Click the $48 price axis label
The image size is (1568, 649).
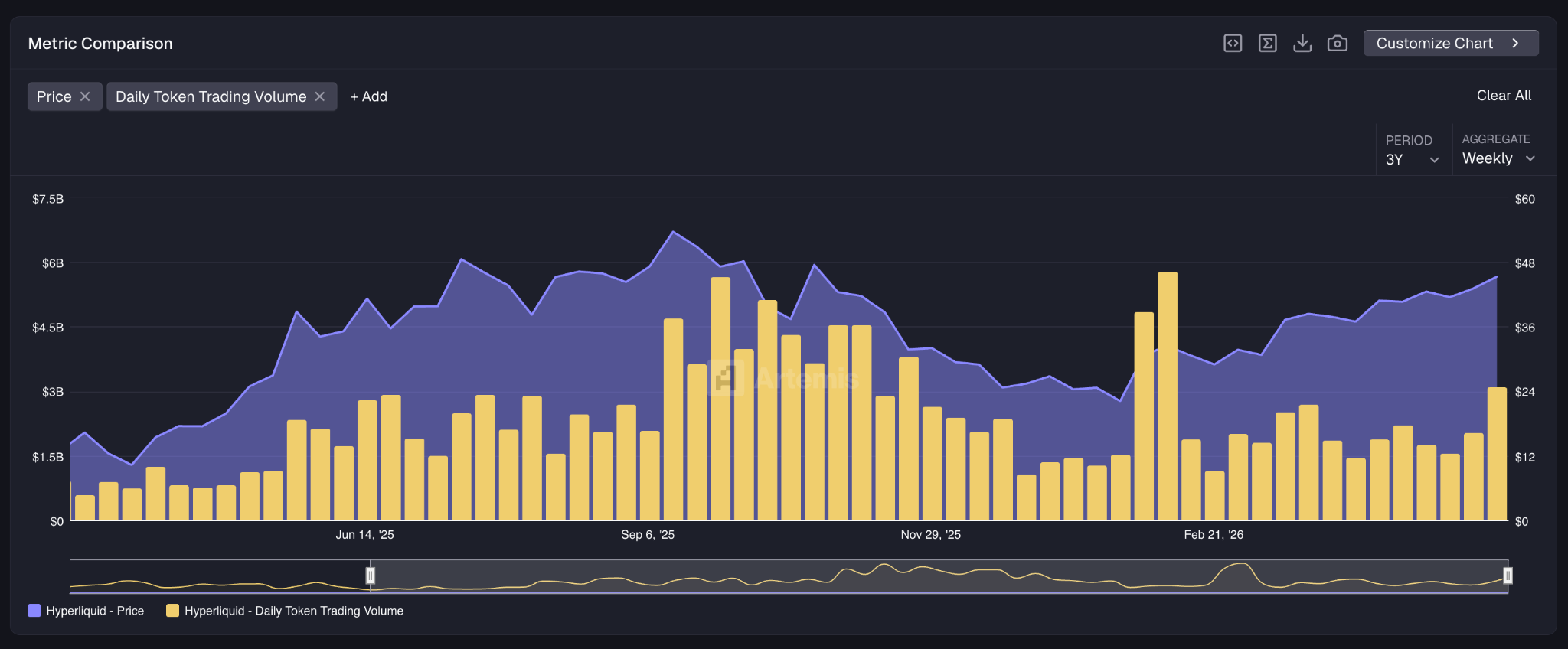1525,263
